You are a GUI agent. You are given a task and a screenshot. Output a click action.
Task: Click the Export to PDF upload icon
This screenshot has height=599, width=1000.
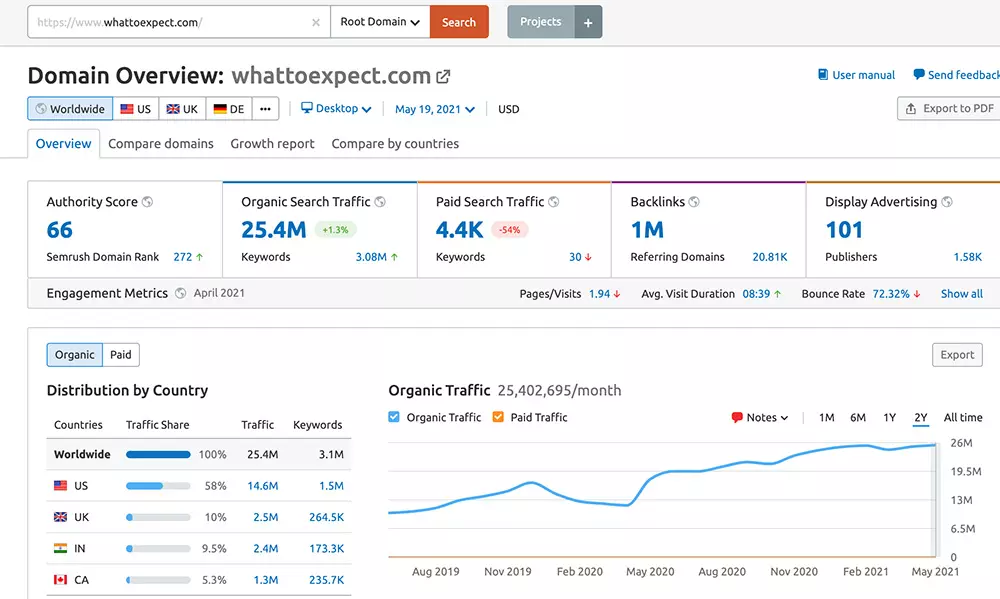(911, 108)
